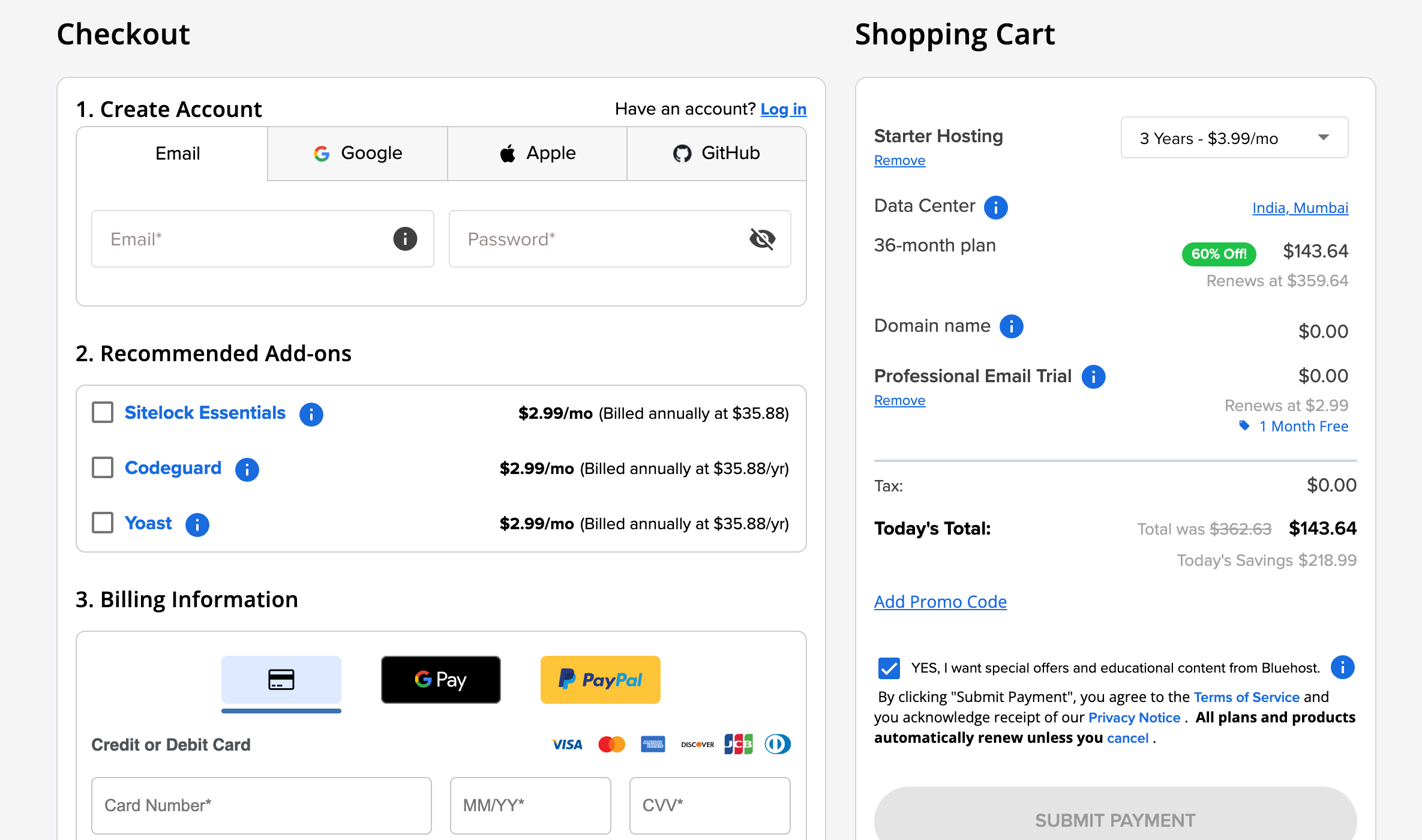Open the 3 Years plan term dropdown

pos(1234,137)
